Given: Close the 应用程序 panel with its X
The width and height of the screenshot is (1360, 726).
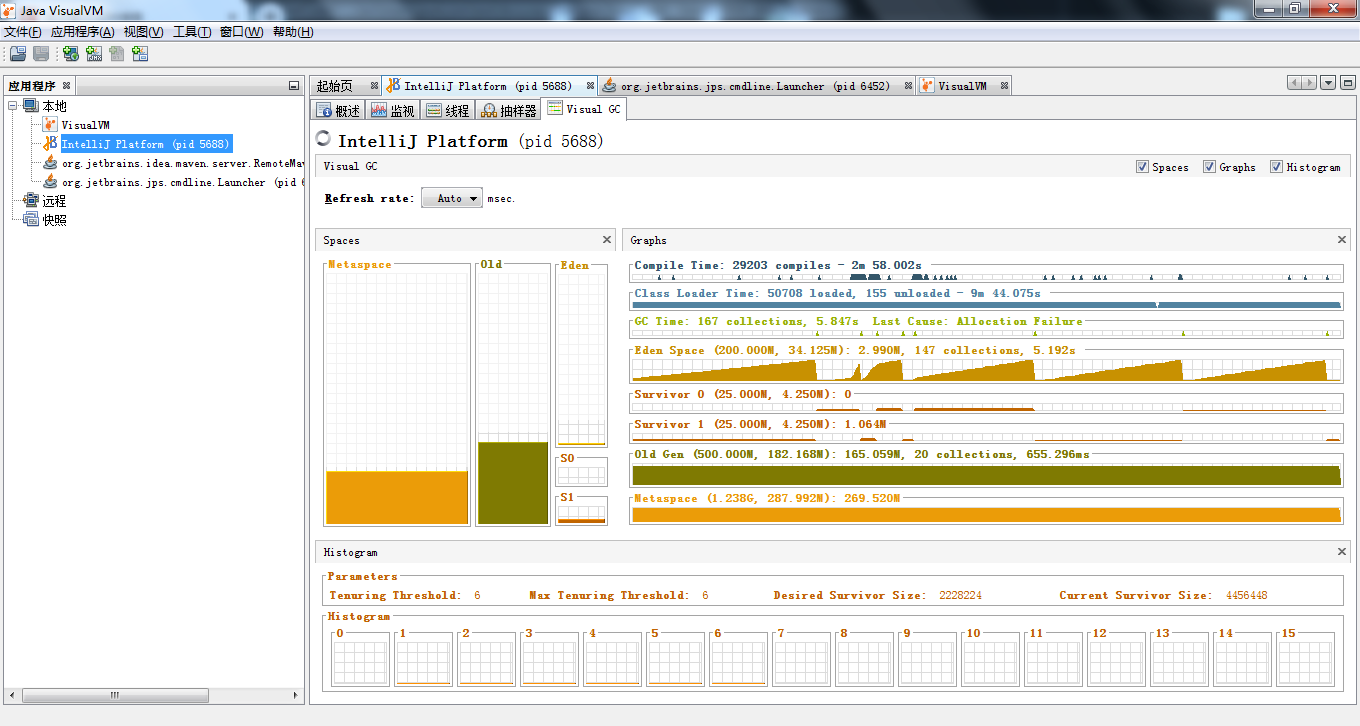Looking at the screenshot, I should 66,86.
